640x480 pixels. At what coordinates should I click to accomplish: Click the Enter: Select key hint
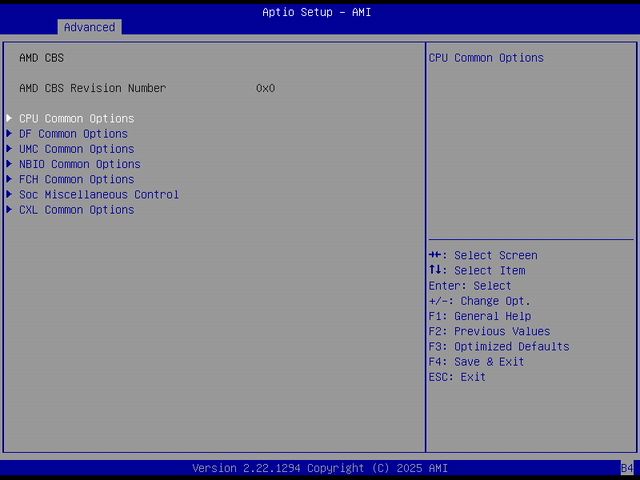point(470,286)
